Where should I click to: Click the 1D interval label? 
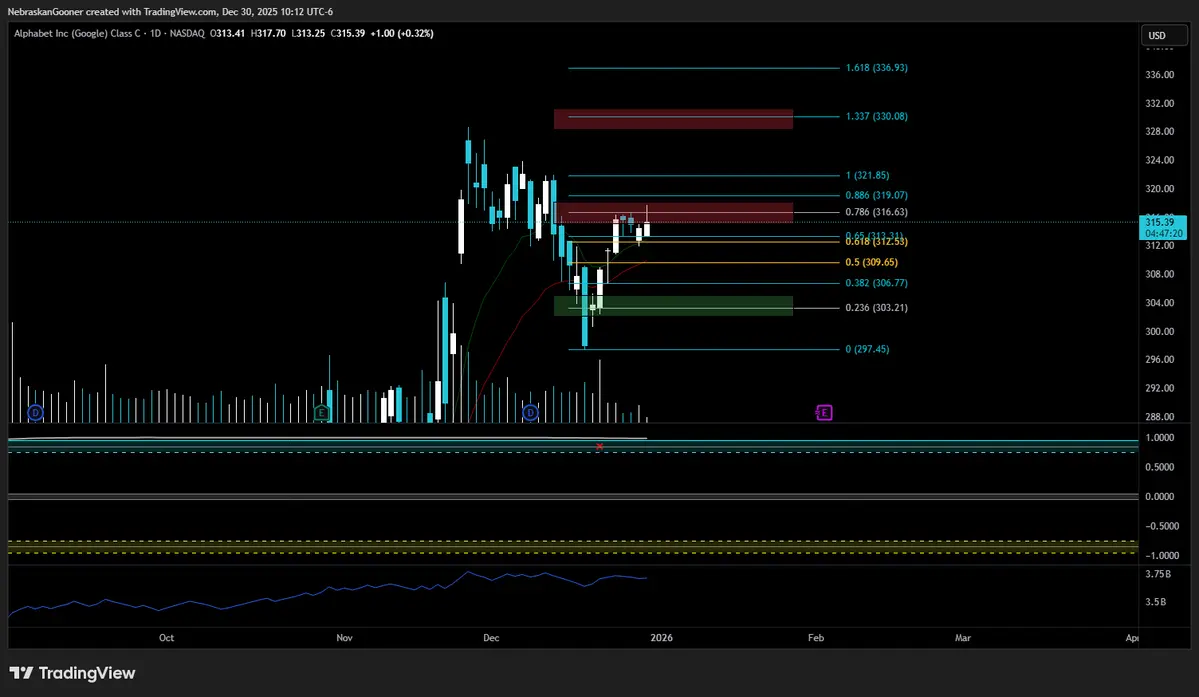click(x=155, y=34)
